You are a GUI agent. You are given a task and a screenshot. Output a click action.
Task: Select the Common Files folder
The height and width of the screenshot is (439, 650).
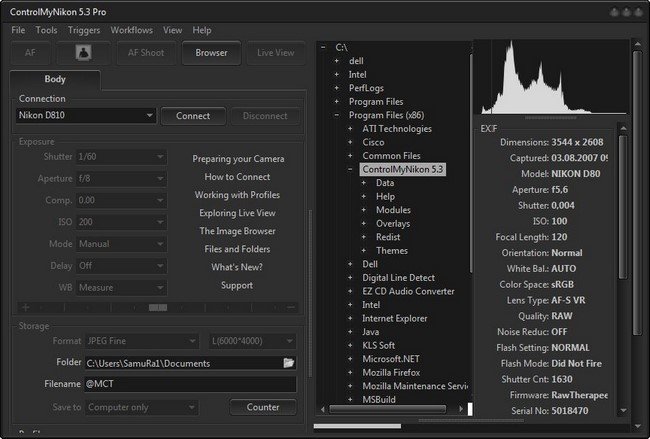(x=391, y=156)
